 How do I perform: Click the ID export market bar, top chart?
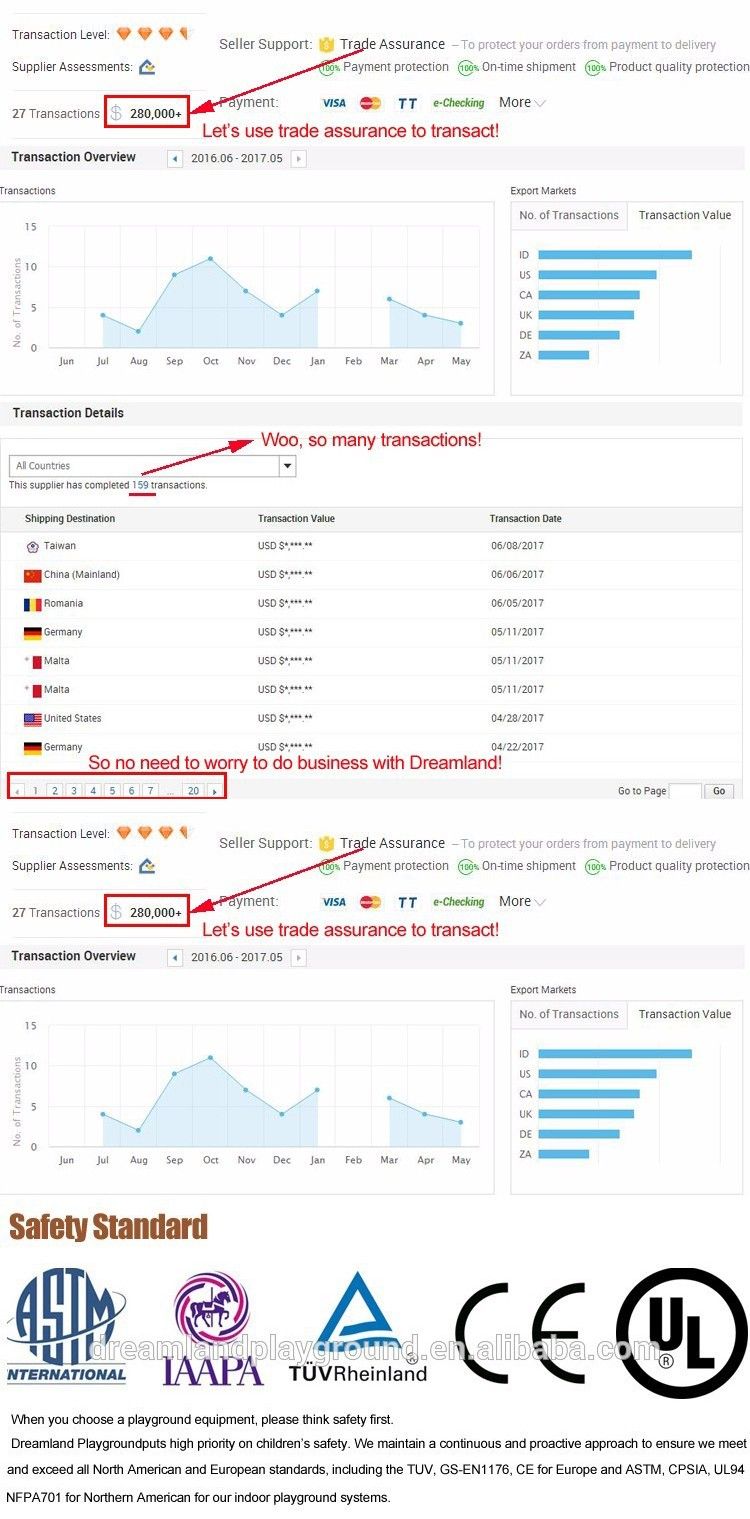point(615,255)
